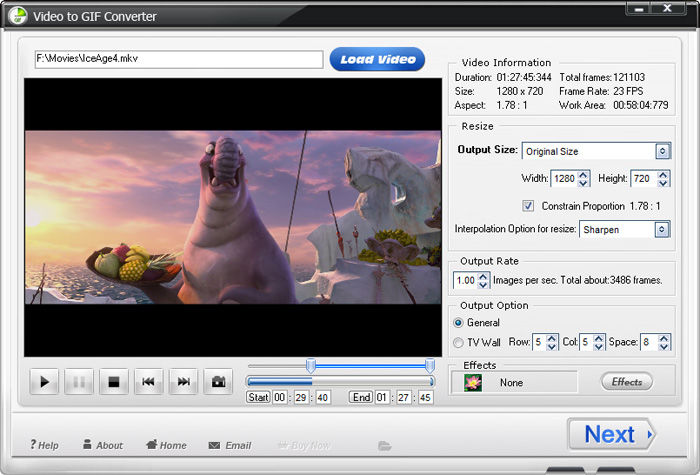Increase the Space value

click(x=664, y=338)
